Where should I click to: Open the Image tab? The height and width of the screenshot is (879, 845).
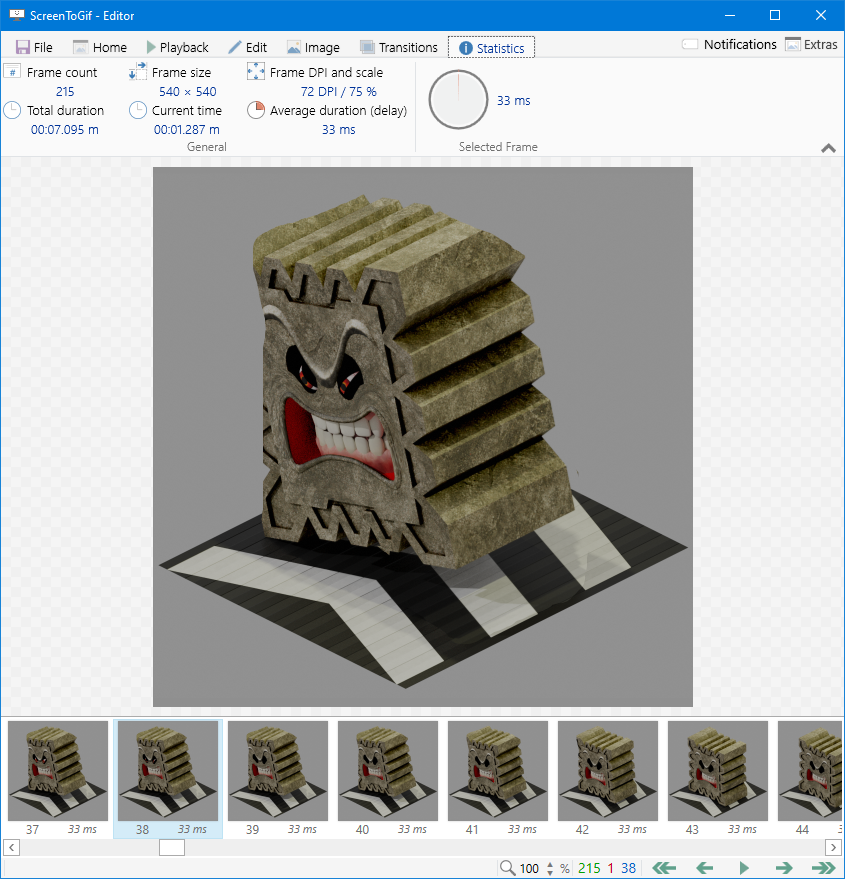313,47
